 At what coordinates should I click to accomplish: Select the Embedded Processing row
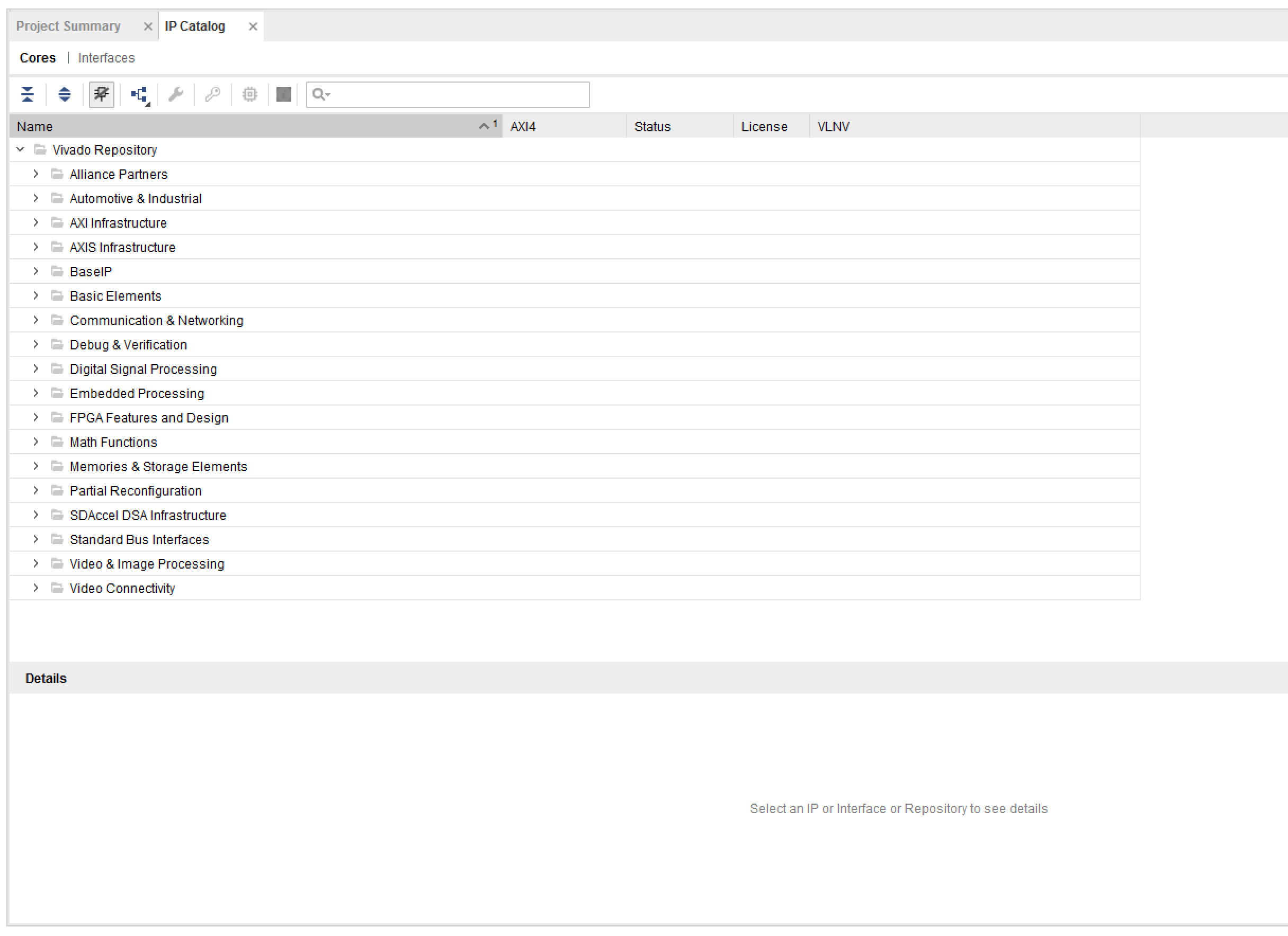(x=575, y=394)
